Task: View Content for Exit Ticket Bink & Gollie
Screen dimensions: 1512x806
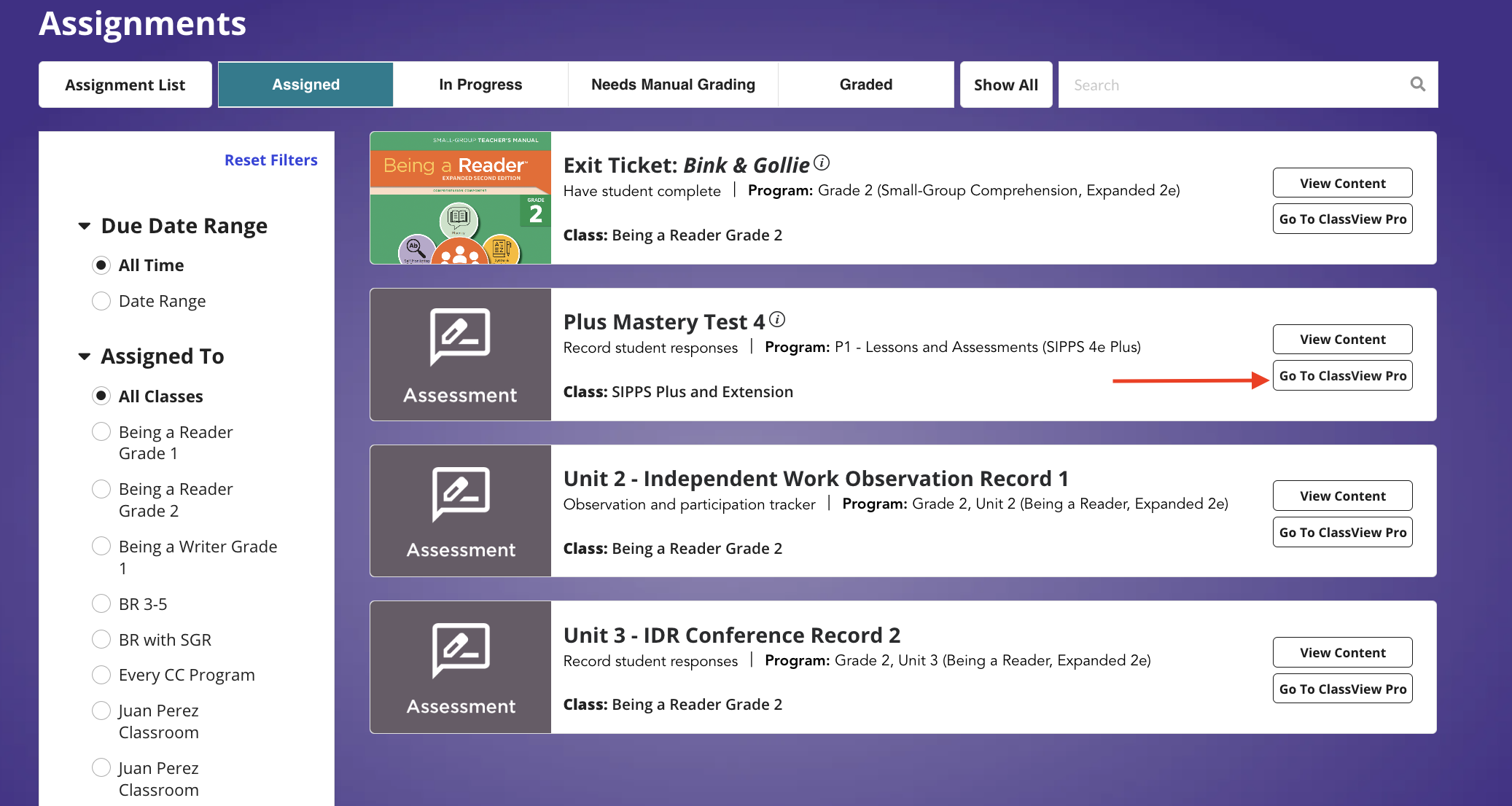Action: [x=1342, y=183]
